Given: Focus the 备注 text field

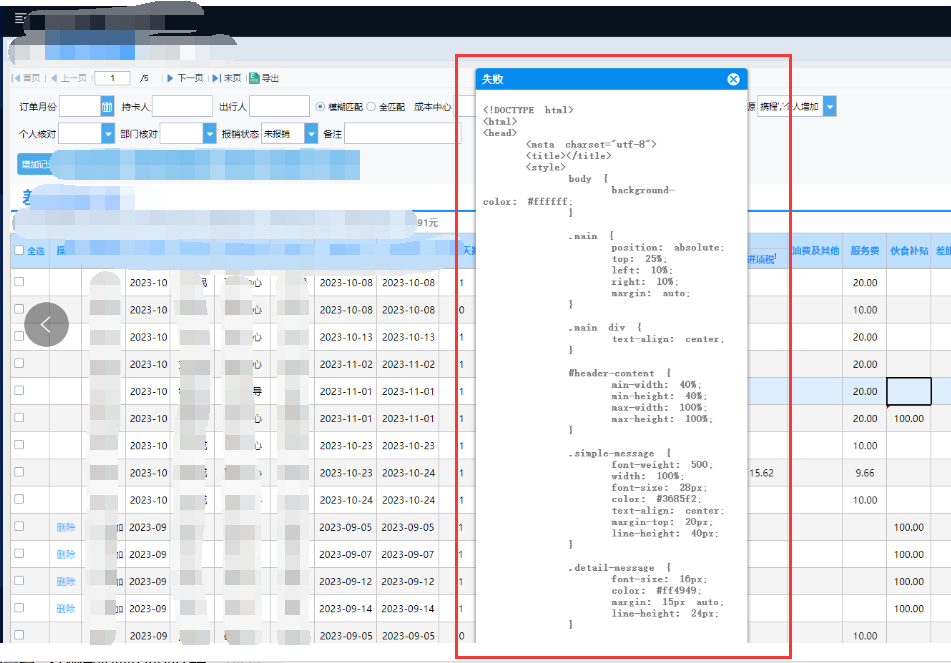Looking at the screenshot, I should click(402, 134).
